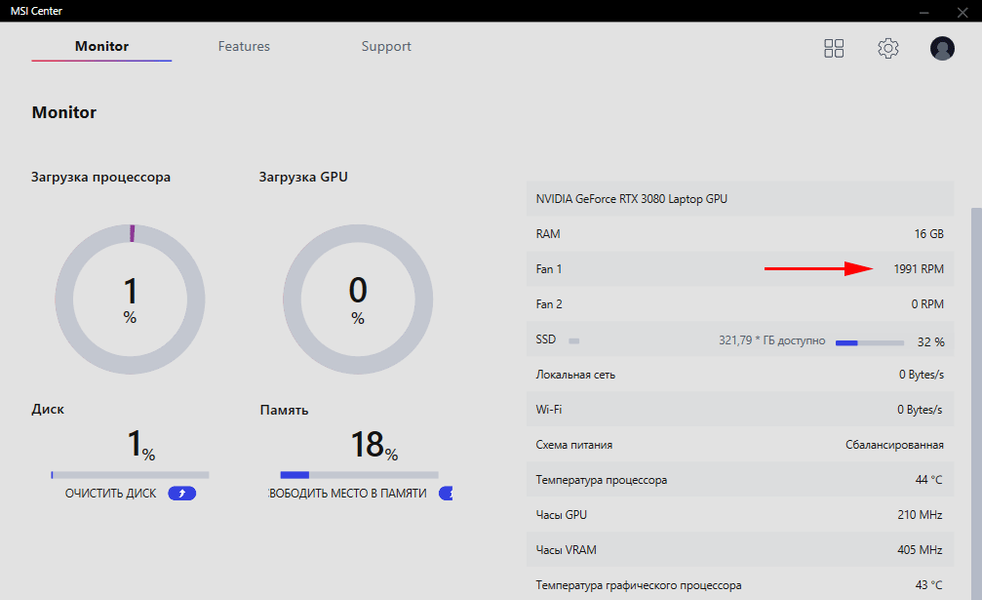This screenshot has height=600, width=982.
Task: Click the Память usage progress bar
Action: tap(359, 475)
